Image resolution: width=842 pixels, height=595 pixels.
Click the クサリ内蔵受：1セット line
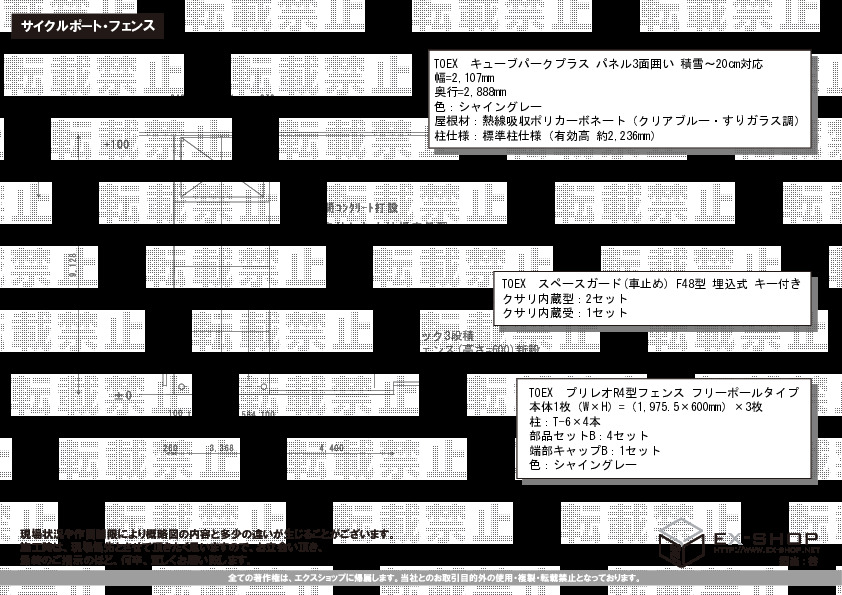click(564, 313)
